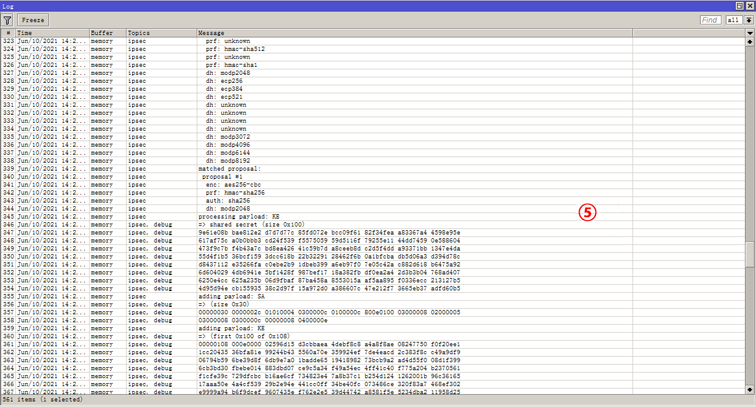This screenshot has height=407, width=756.
Task: Sort by the Topics column header
Action: 162,33
